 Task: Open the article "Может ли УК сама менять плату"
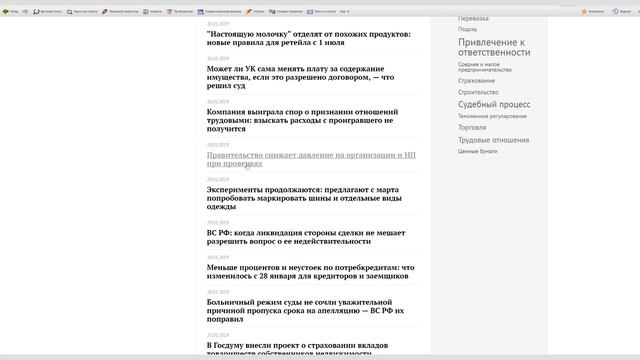300,77
